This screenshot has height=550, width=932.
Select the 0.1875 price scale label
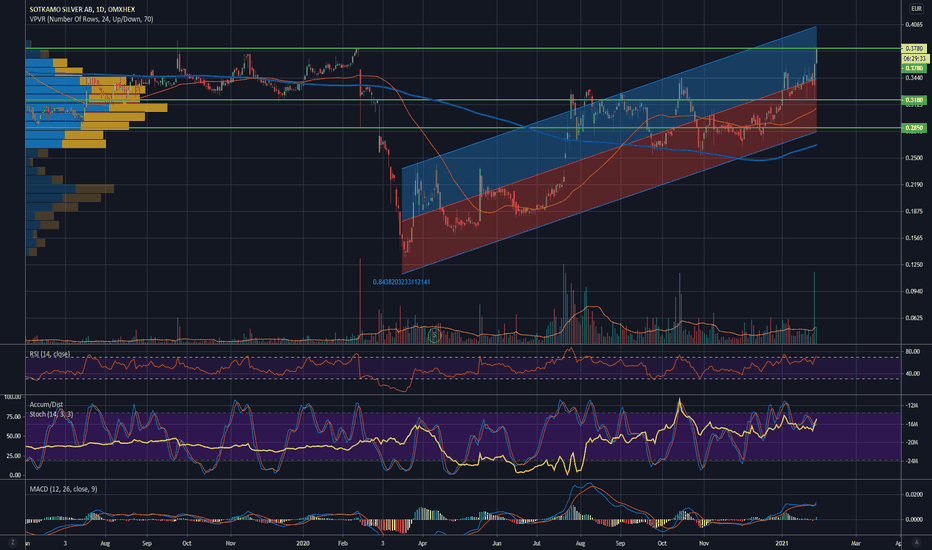[914, 211]
